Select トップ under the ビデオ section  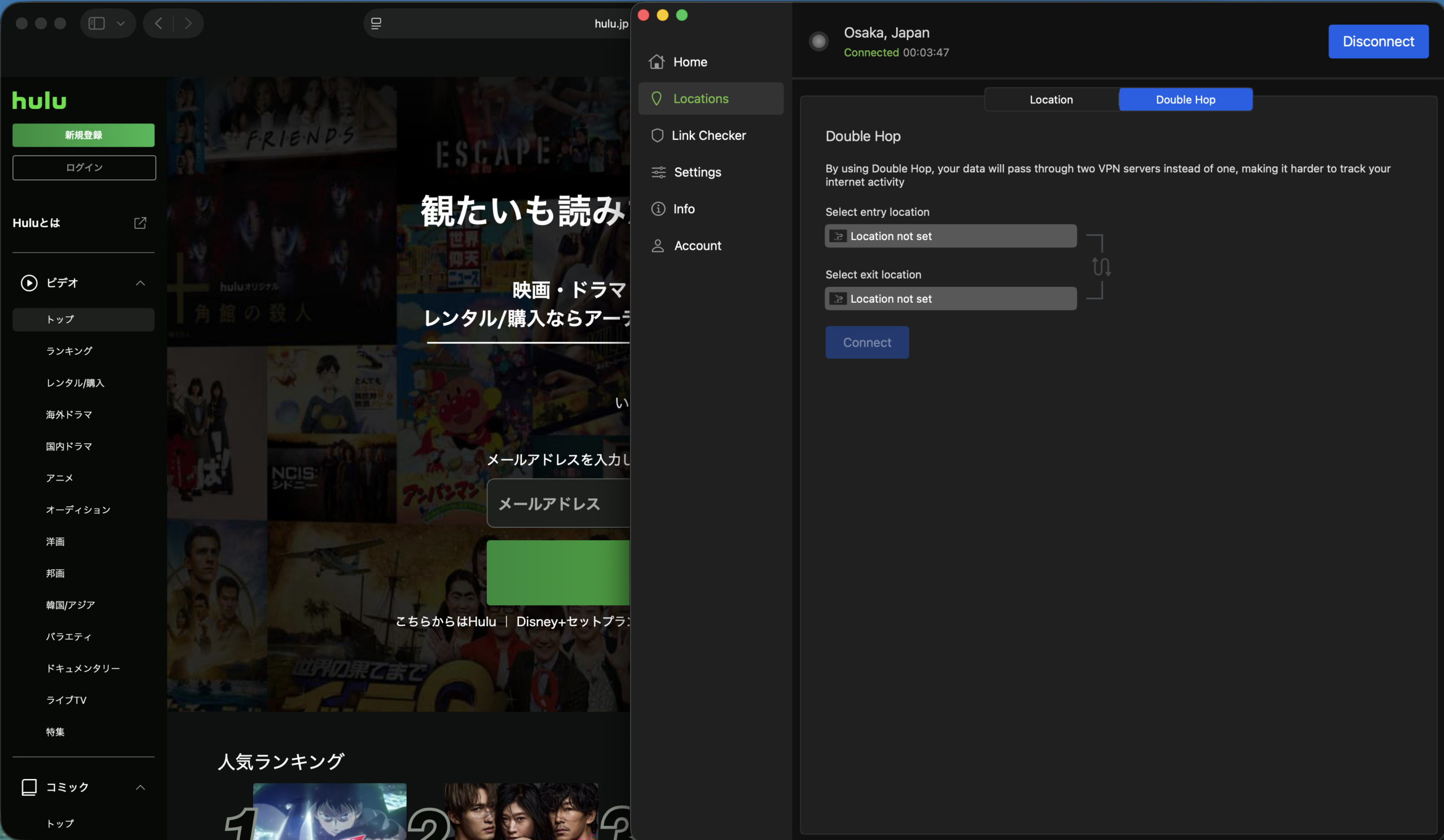83,320
